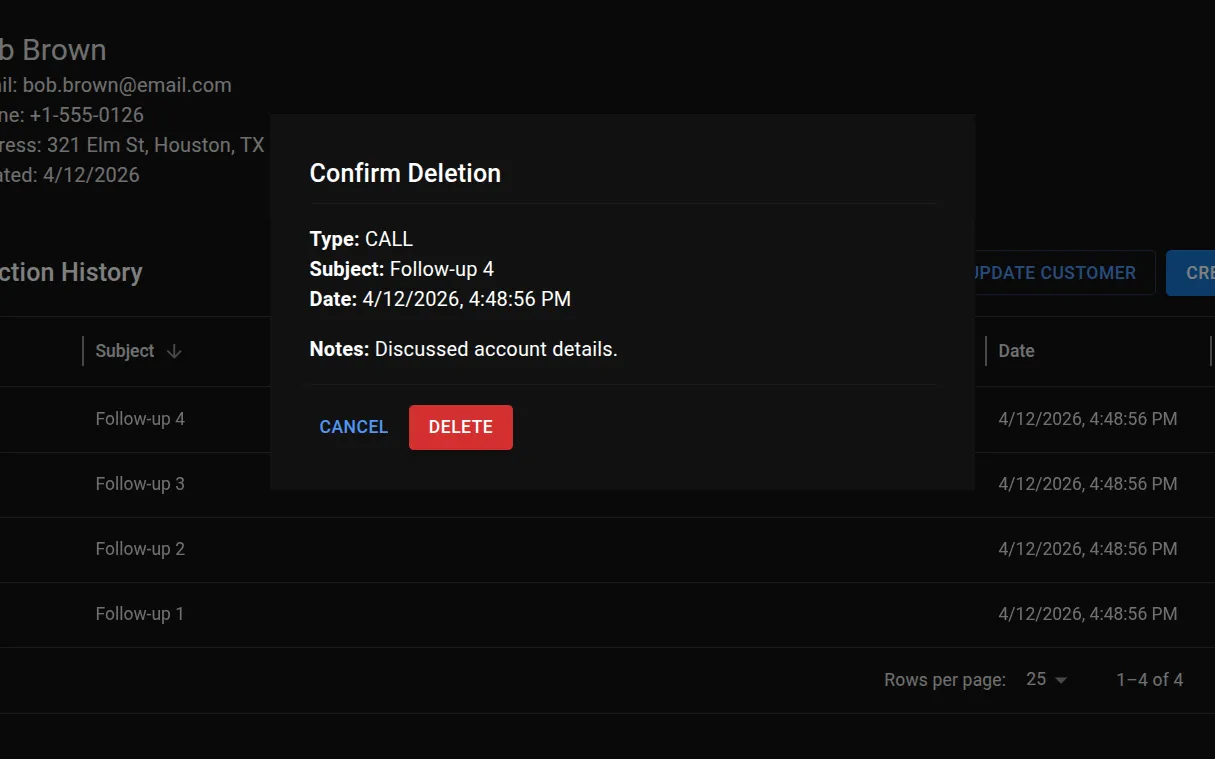This screenshot has width=1215, height=759.
Task: Select the Follow-up 2 interaction row
Action: pyautogui.click(x=140, y=549)
